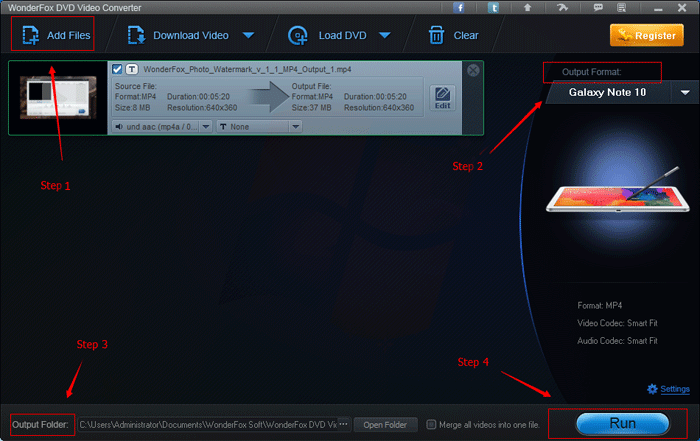
Task: Click the Download Video button
Action: tap(178, 35)
